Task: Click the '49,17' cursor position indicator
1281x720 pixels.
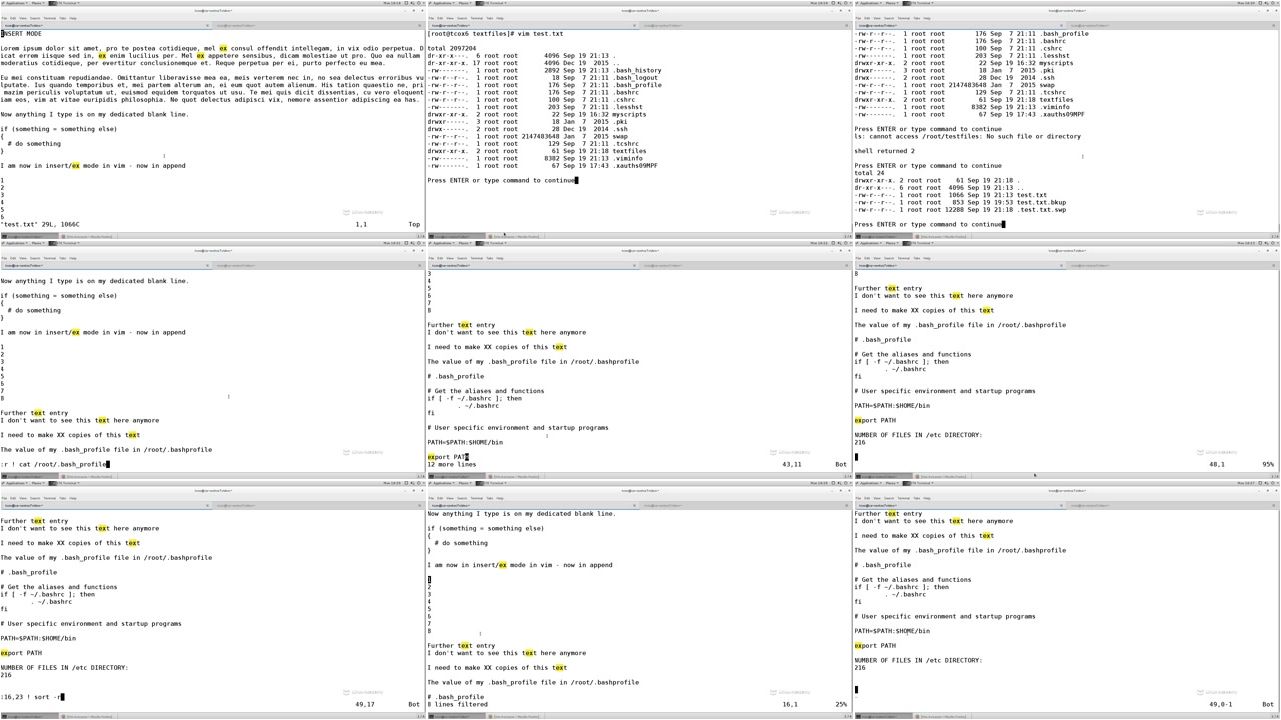Action: [365, 704]
